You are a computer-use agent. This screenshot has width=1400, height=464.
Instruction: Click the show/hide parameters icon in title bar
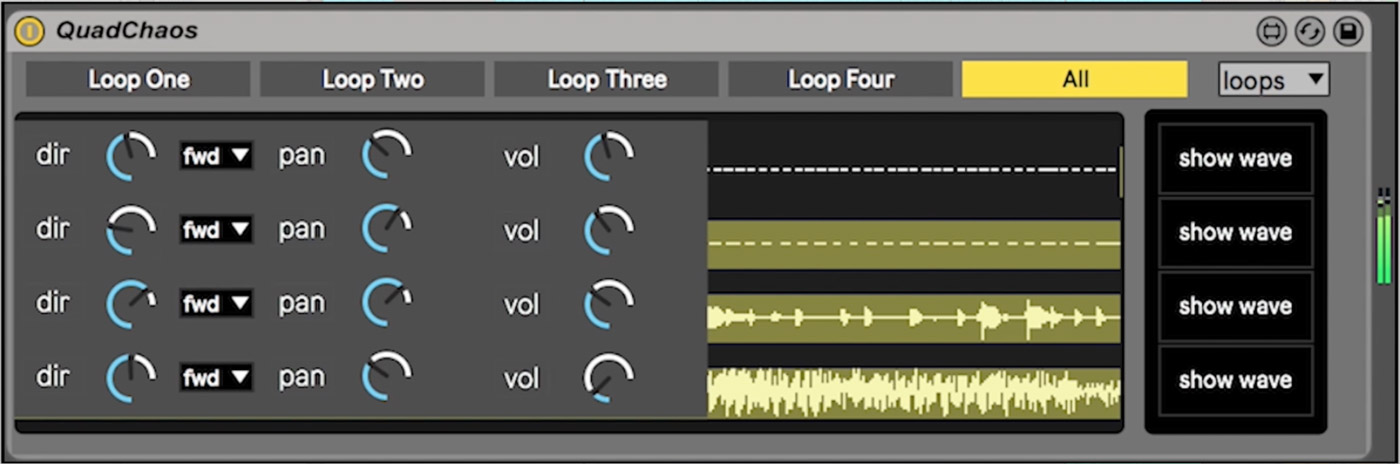pos(1271,32)
